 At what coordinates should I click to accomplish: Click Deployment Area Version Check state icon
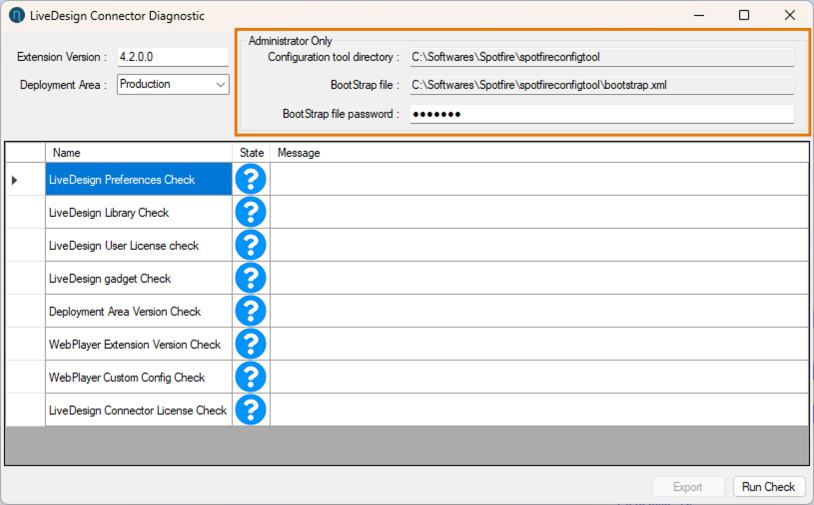pos(251,311)
